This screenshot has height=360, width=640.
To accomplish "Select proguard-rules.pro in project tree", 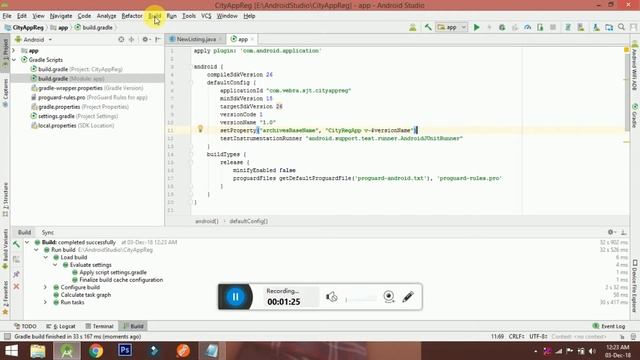I will point(89,97).
